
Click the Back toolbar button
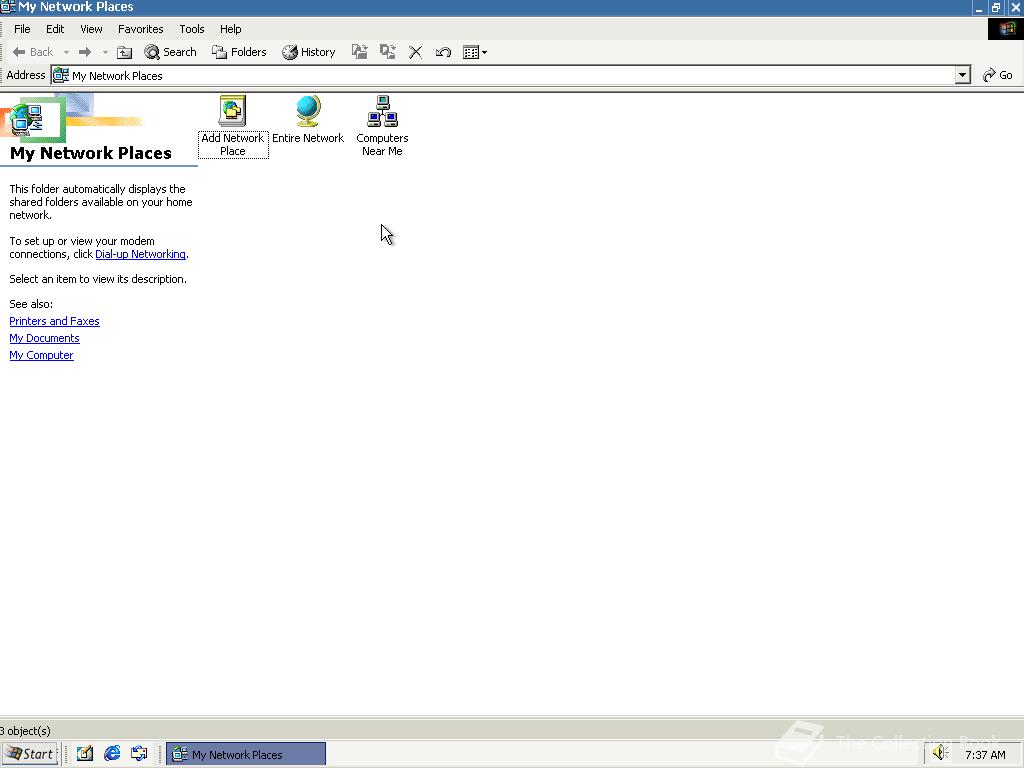pyautogui.click(x=33, y=52)
